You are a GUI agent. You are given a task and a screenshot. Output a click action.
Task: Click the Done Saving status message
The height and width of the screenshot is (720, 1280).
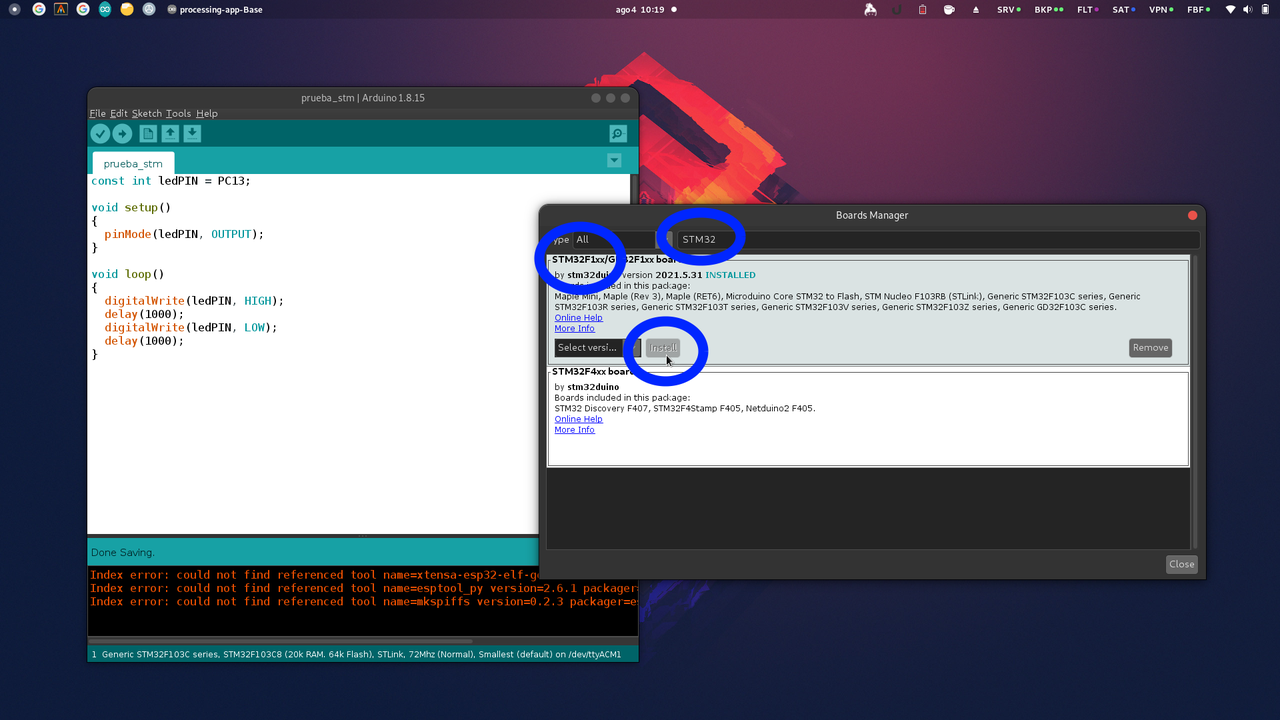(x=123, y=552)
